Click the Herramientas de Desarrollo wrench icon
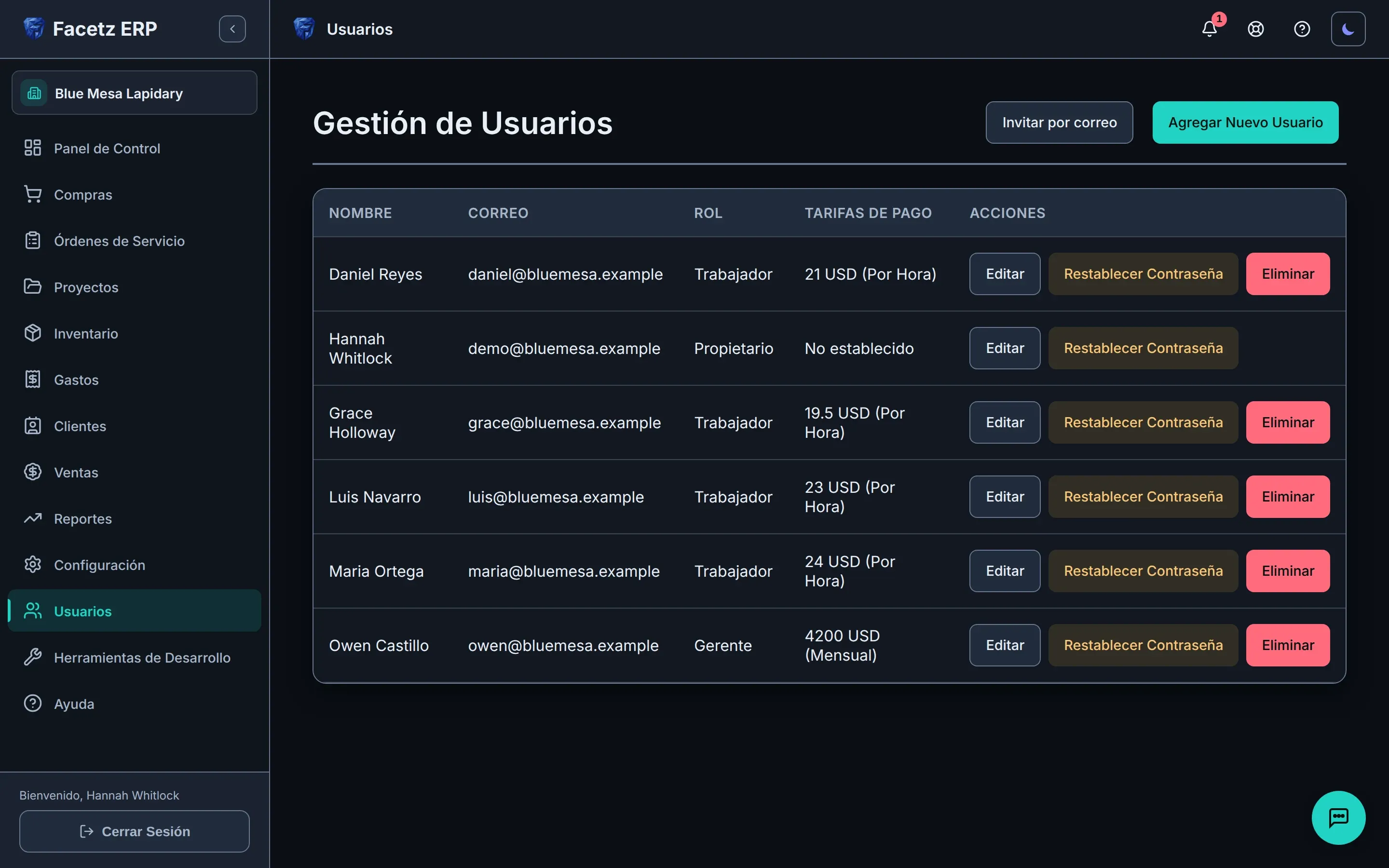Viewport: 1389px width, 868px height. click(33, 657)
